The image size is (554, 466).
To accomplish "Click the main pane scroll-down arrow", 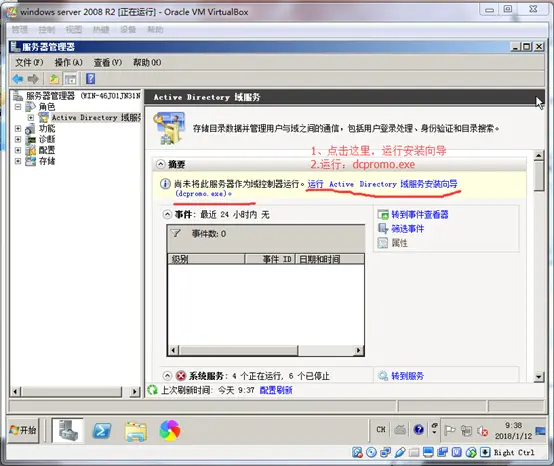I will click(538, 377).
